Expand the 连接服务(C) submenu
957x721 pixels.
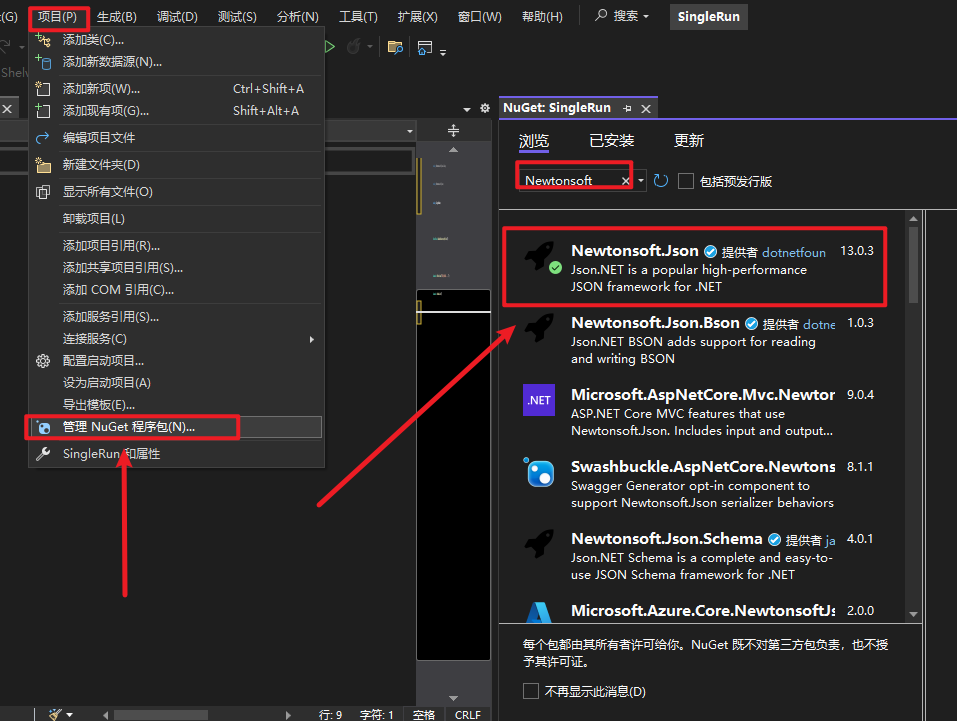[x=176, y=339]
